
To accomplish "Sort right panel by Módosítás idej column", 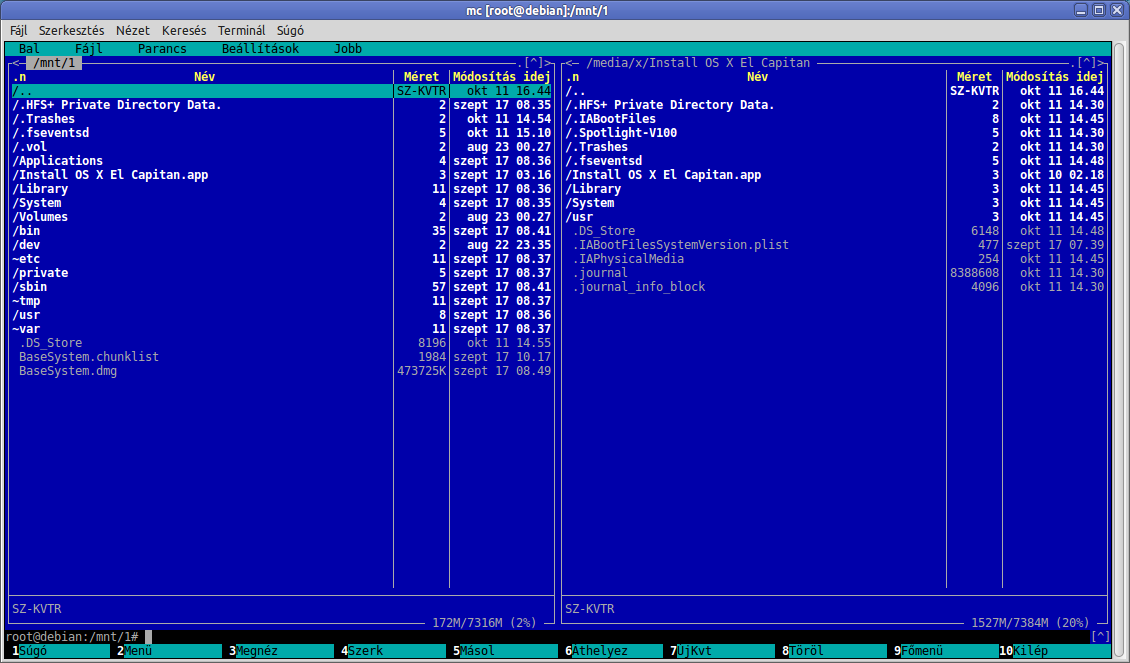I will point(1055,77).
